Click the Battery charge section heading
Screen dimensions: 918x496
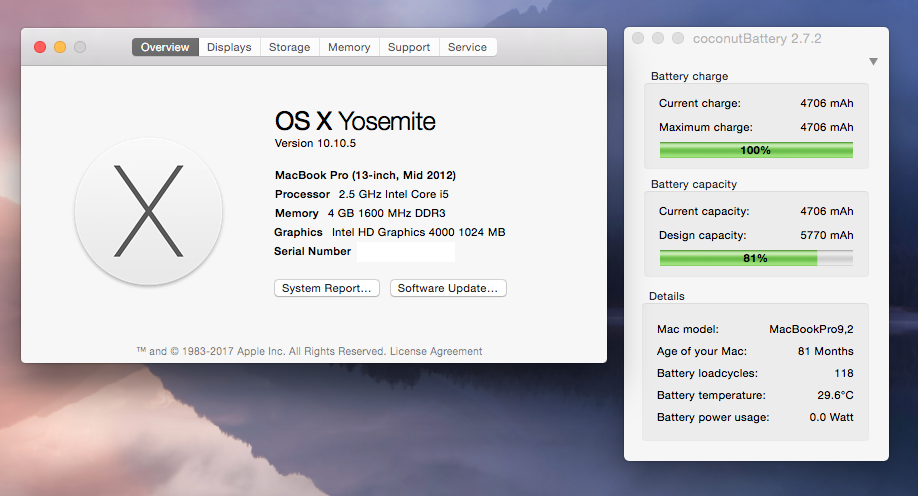[690, 76]
